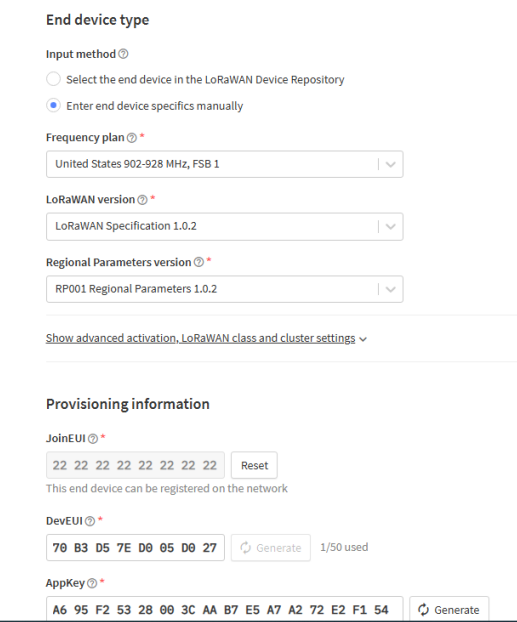Click the JoinEUI question mark icon
The image size is (517, 622).
(x=93, y=439)
